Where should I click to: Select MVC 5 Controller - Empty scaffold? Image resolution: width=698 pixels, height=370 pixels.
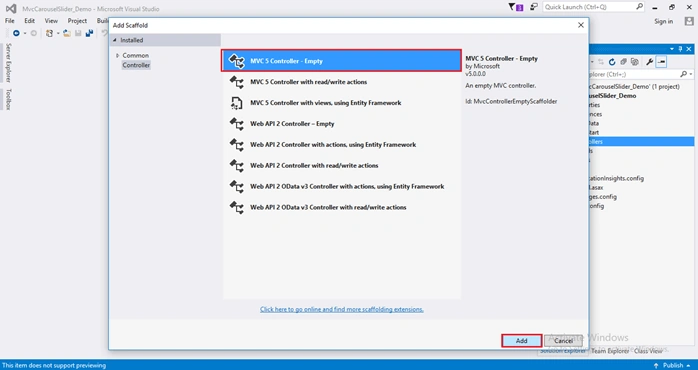coord(341,61)
